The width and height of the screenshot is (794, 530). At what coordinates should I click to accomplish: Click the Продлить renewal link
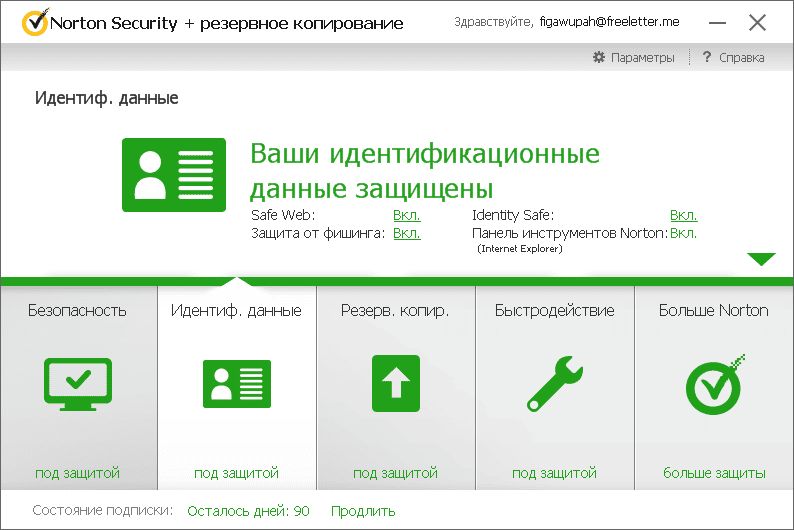click(x=363, y=511)
